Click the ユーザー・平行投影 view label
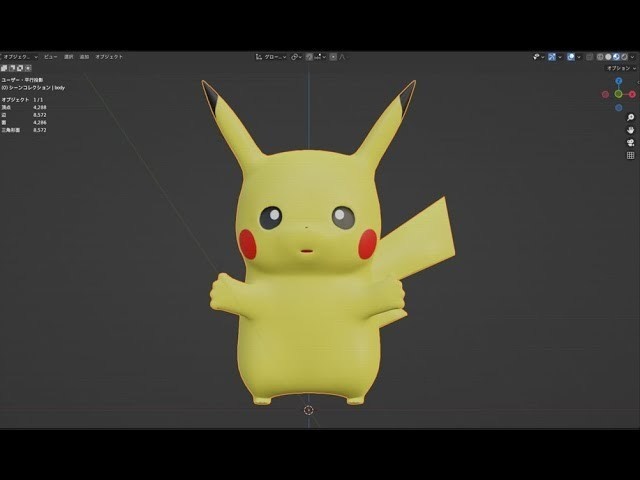The width and height of the screenshot is (640, 480). [22, 80]
